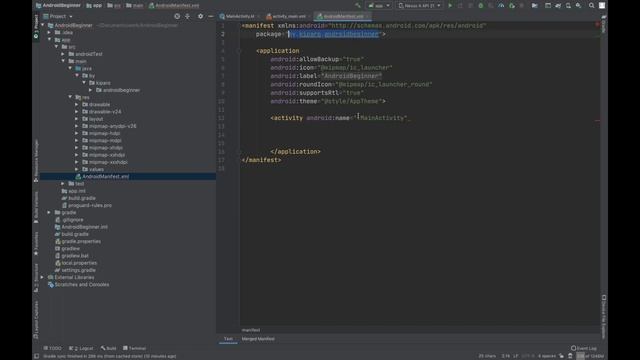Start debugging with the green bug icon

481,6
